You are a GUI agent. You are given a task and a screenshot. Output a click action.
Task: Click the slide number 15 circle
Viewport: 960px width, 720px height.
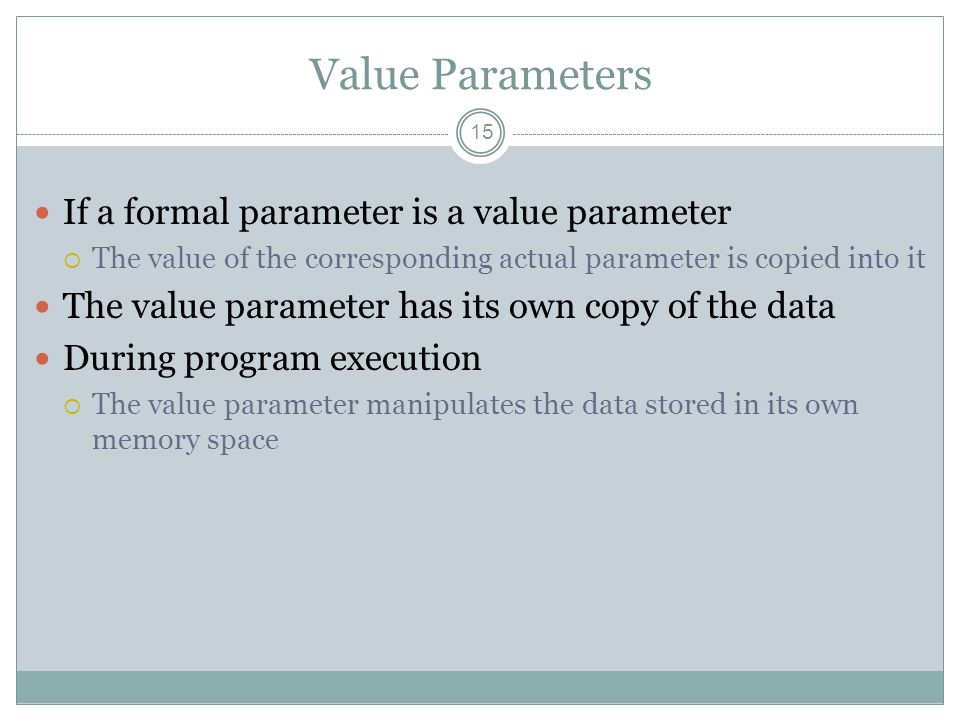[x=481, y=132]
